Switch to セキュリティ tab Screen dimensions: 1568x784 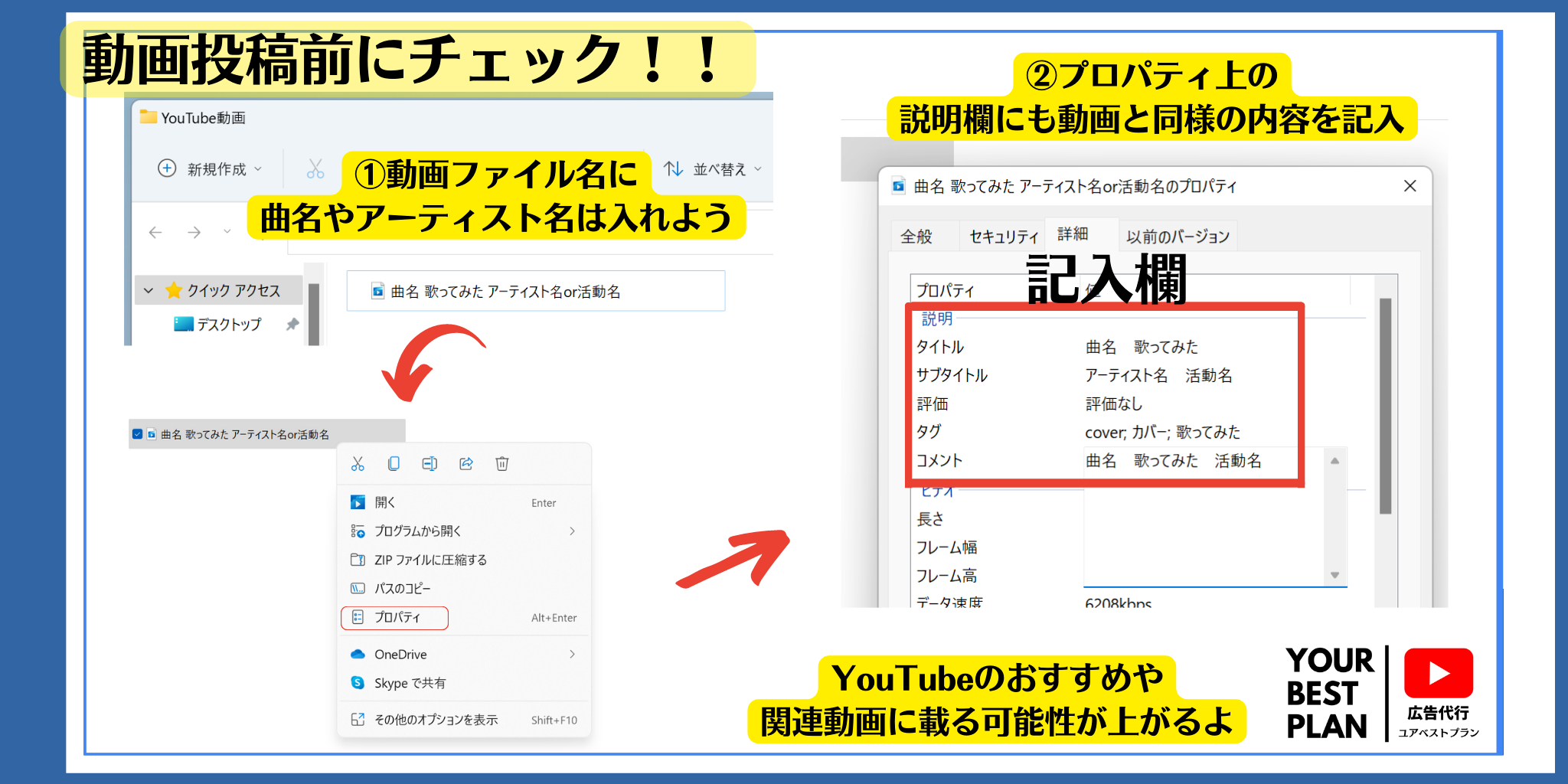pos(1003,237)
